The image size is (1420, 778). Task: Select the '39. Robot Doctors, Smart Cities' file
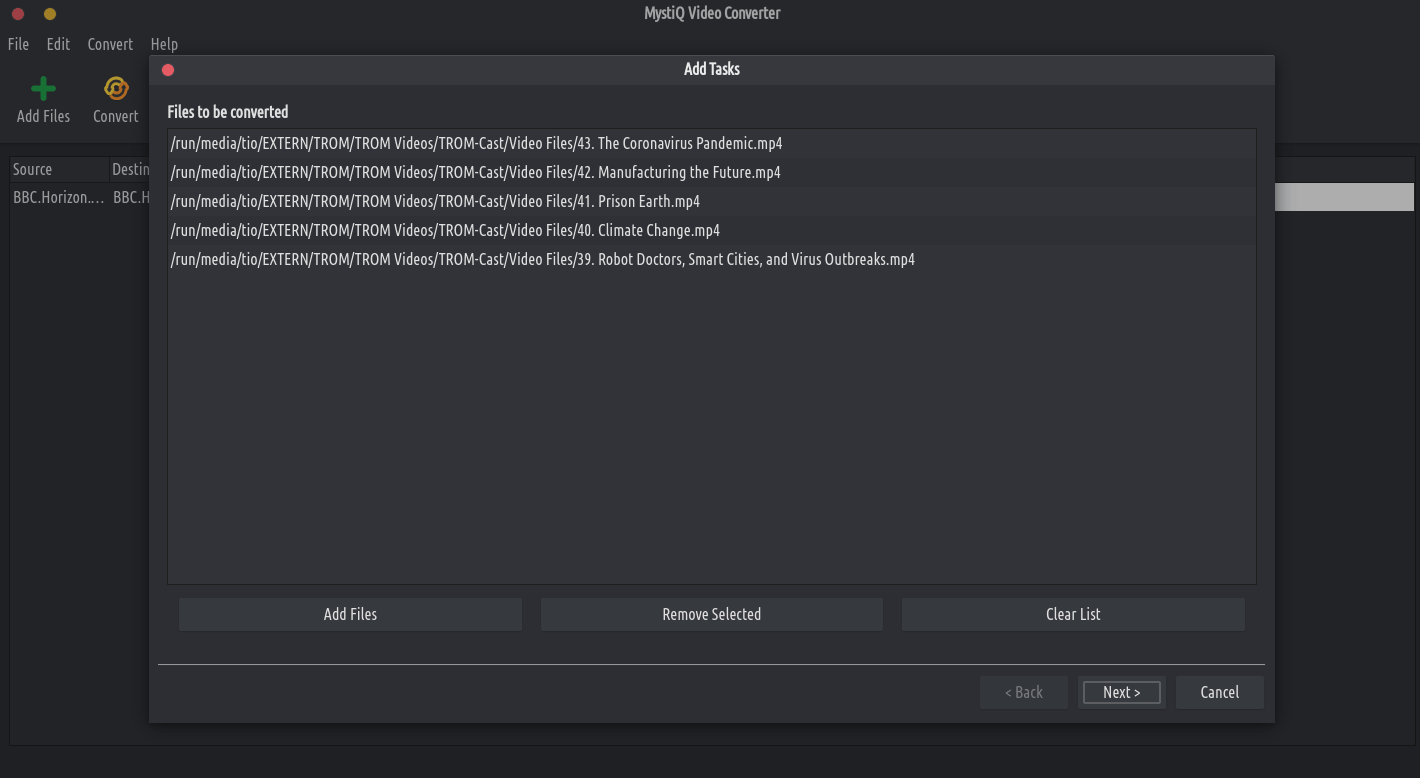pyautogui.click(x=711, y=259)
